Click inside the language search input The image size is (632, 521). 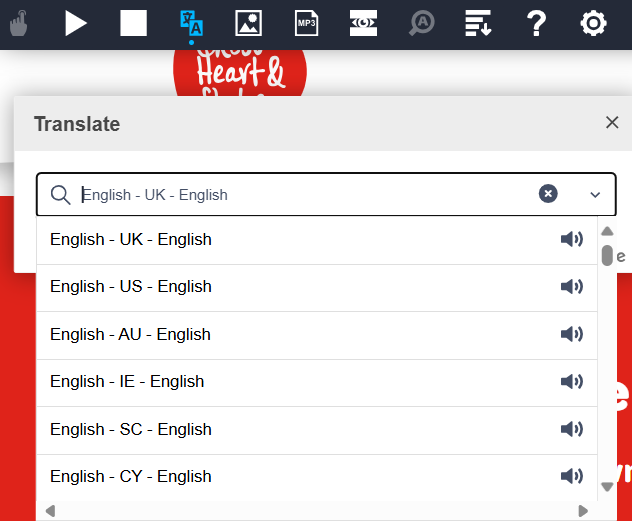(300, 195)
